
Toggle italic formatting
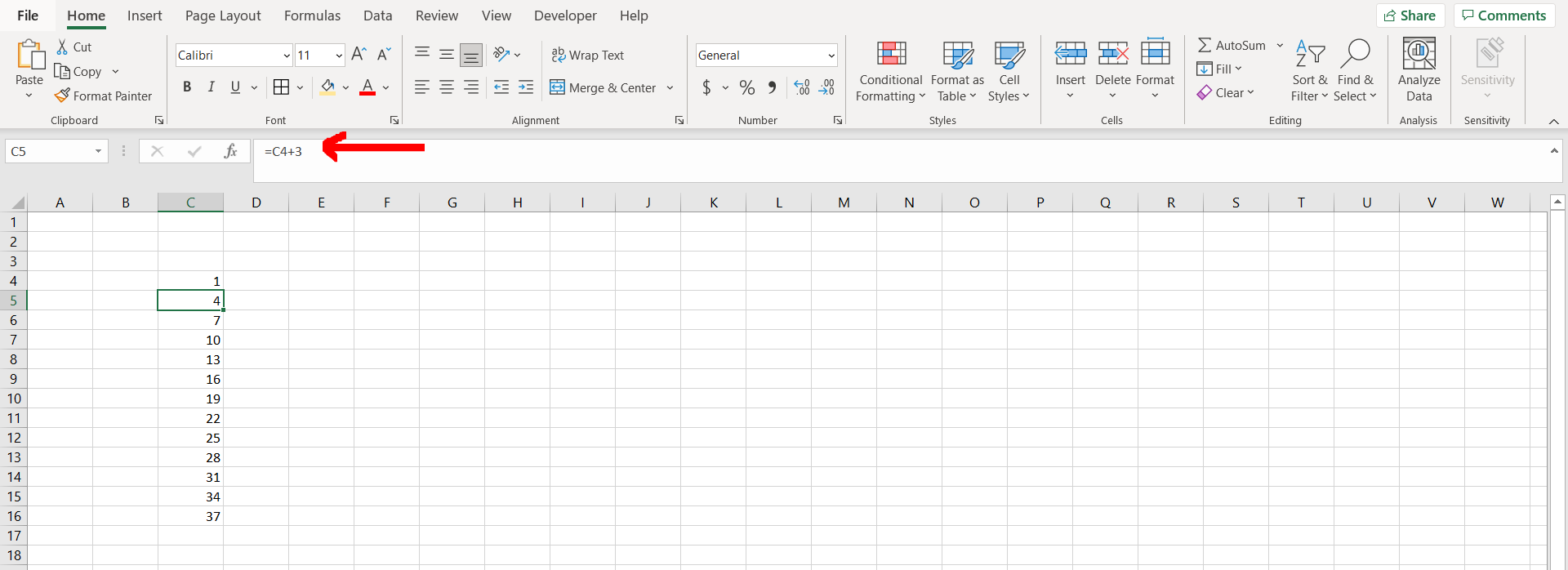(211, 87)
